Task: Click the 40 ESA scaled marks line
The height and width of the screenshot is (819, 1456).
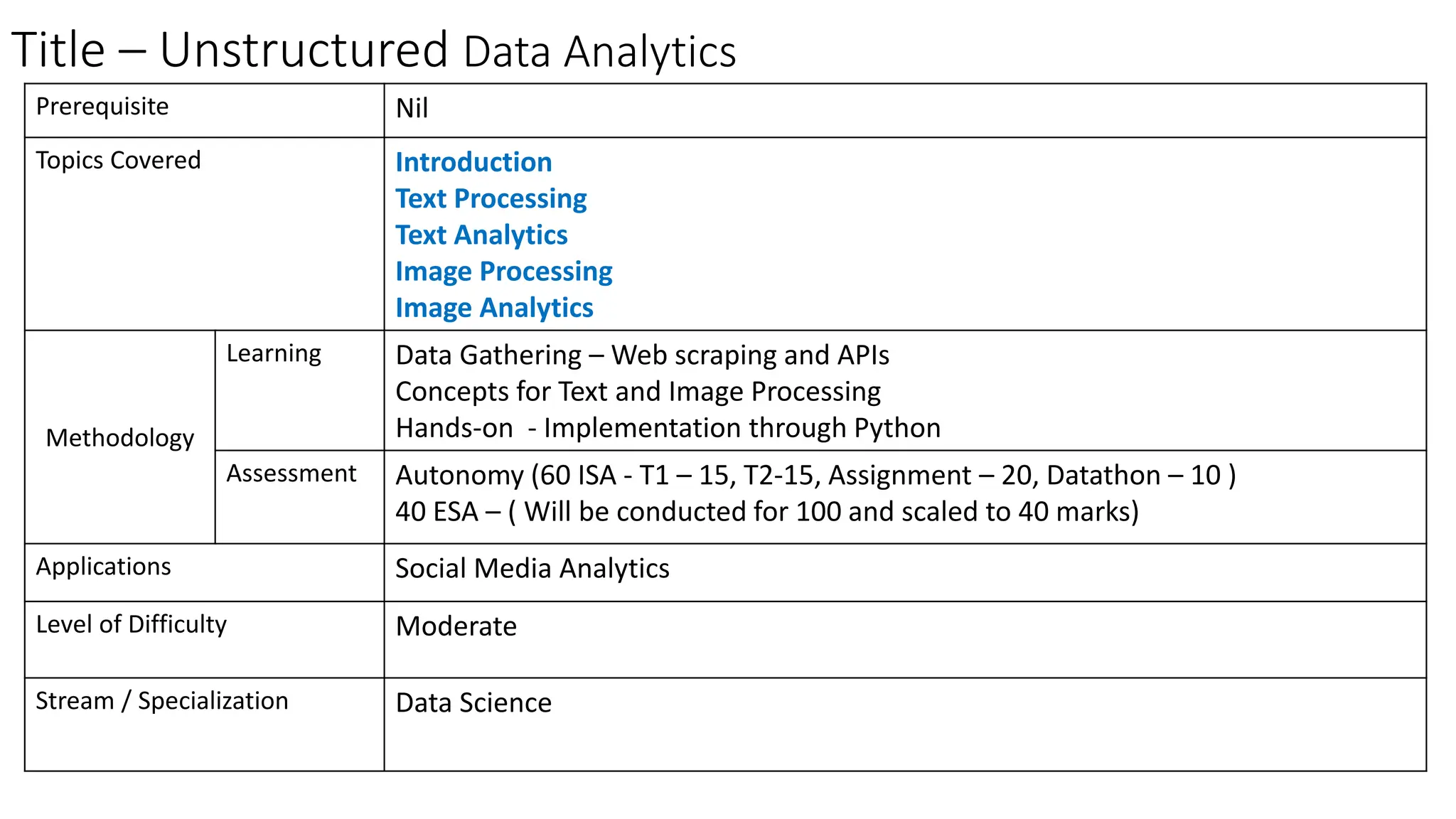Action: 767,512
